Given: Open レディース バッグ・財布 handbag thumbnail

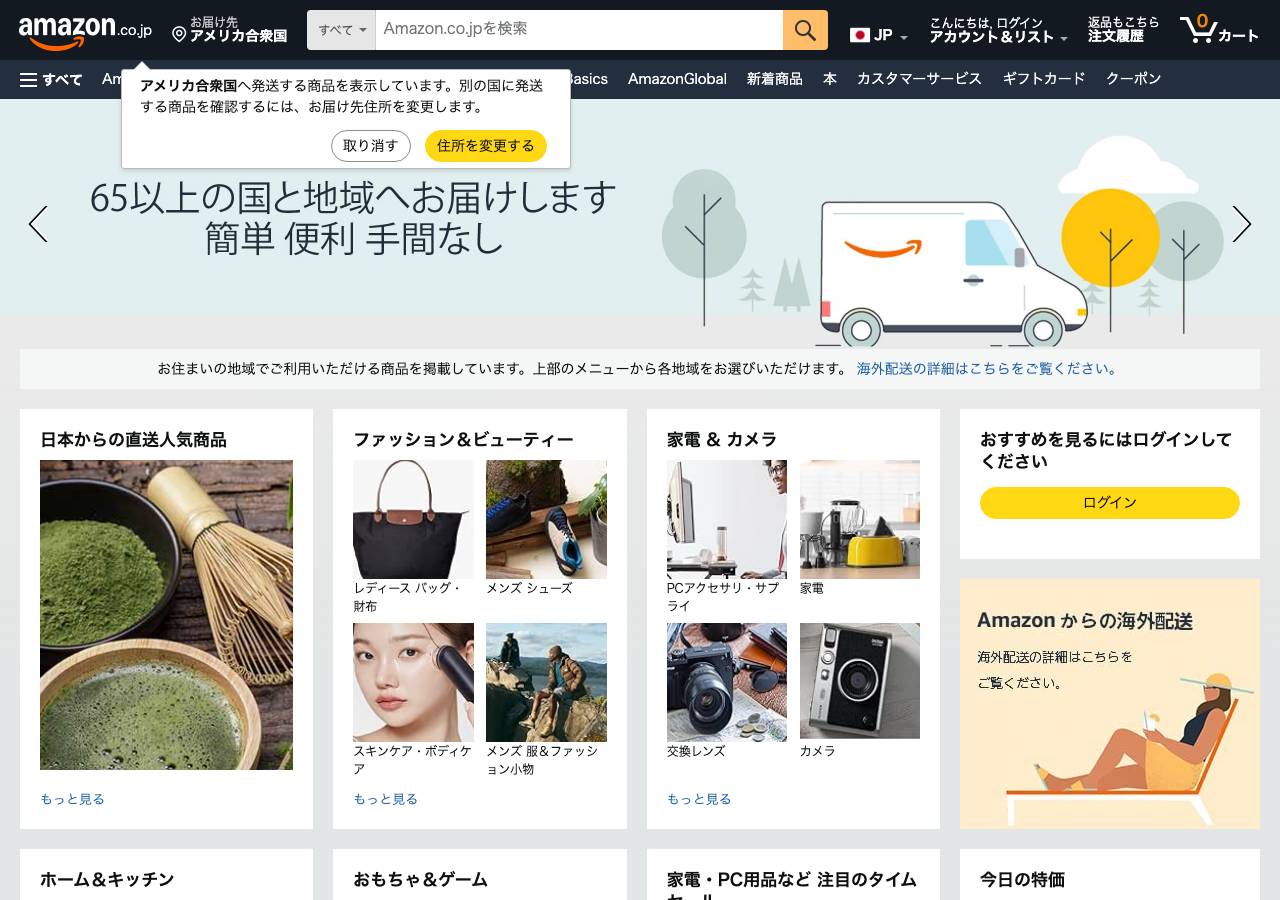Looking at the screenshot, I should point(413,519).
